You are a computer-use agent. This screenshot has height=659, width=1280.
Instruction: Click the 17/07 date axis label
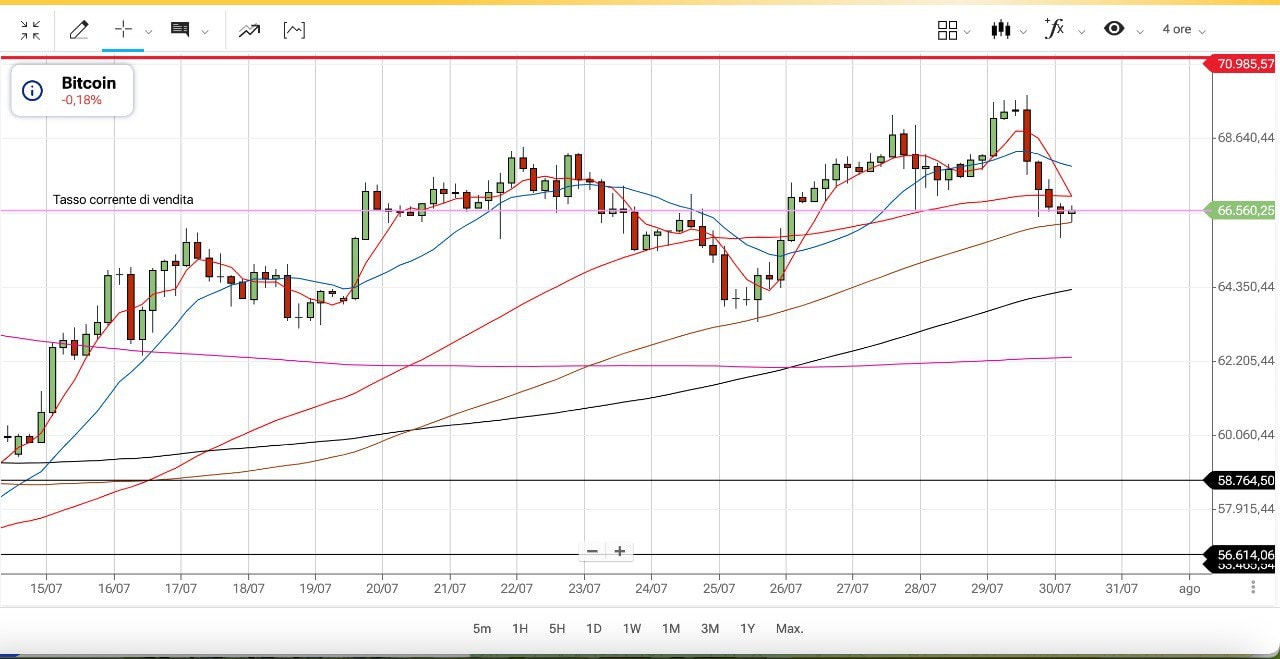click(x=181, y=589)
